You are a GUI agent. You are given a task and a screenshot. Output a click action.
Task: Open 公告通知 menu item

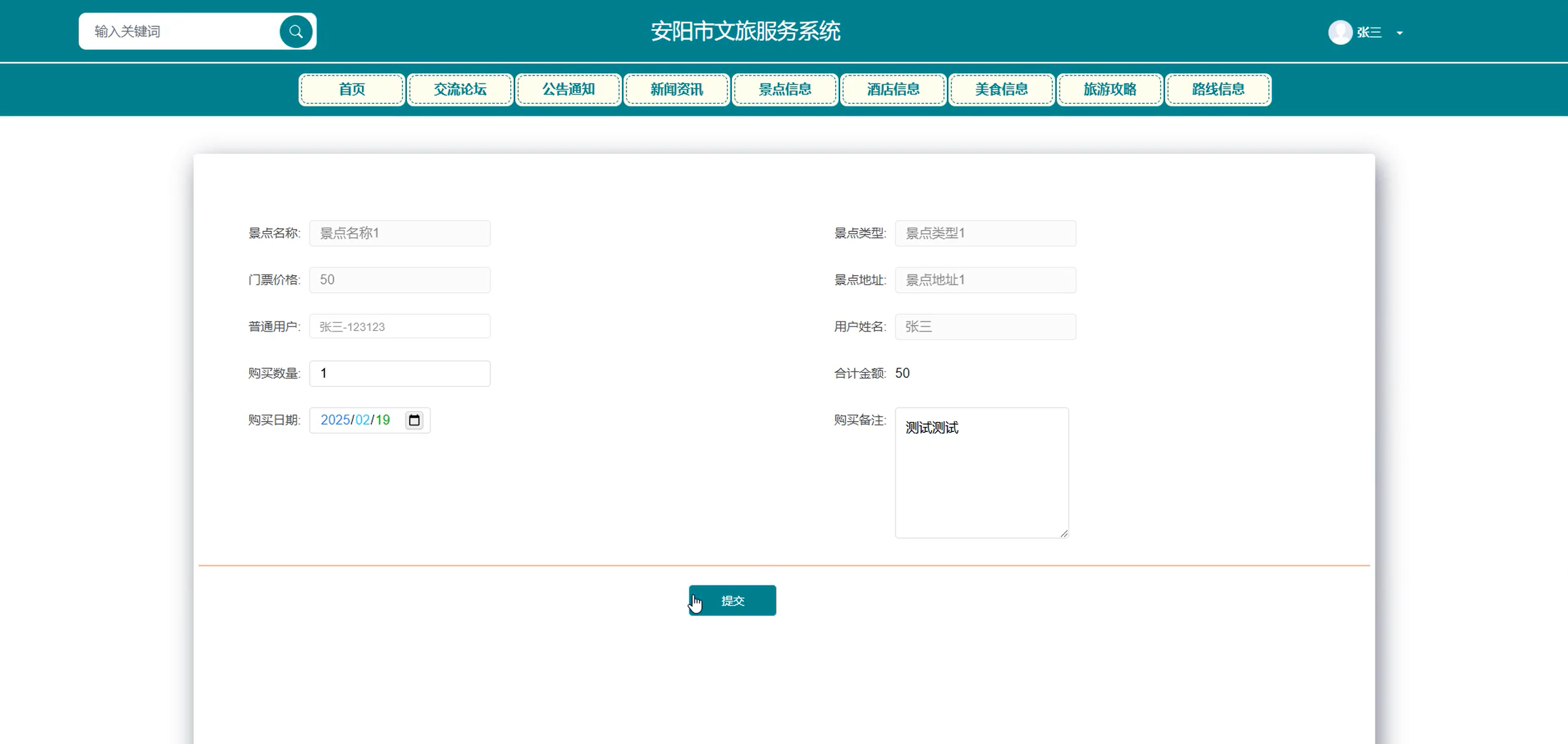568,89
